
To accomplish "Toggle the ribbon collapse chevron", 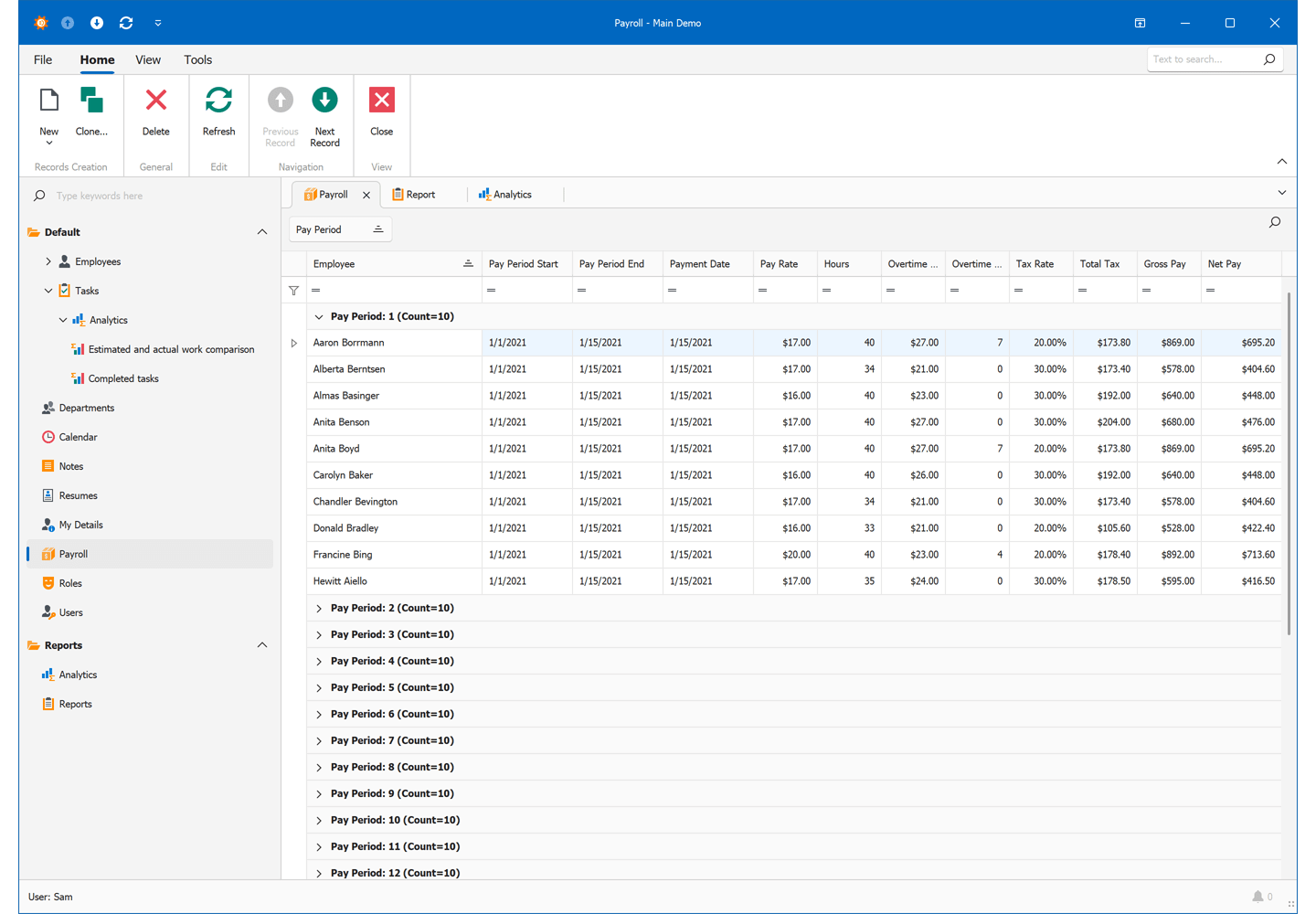I will pos(1281,161).
